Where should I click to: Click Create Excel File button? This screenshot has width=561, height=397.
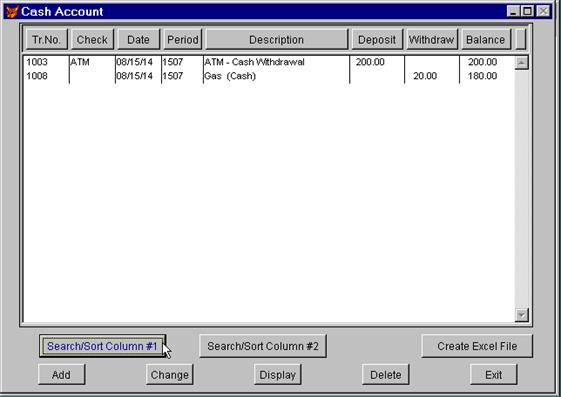point(477,346)
